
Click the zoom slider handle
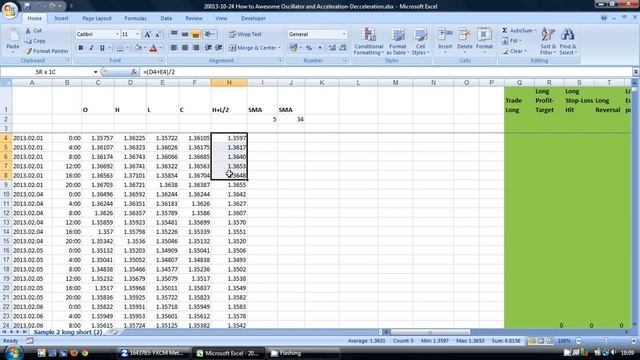(606, 341)
